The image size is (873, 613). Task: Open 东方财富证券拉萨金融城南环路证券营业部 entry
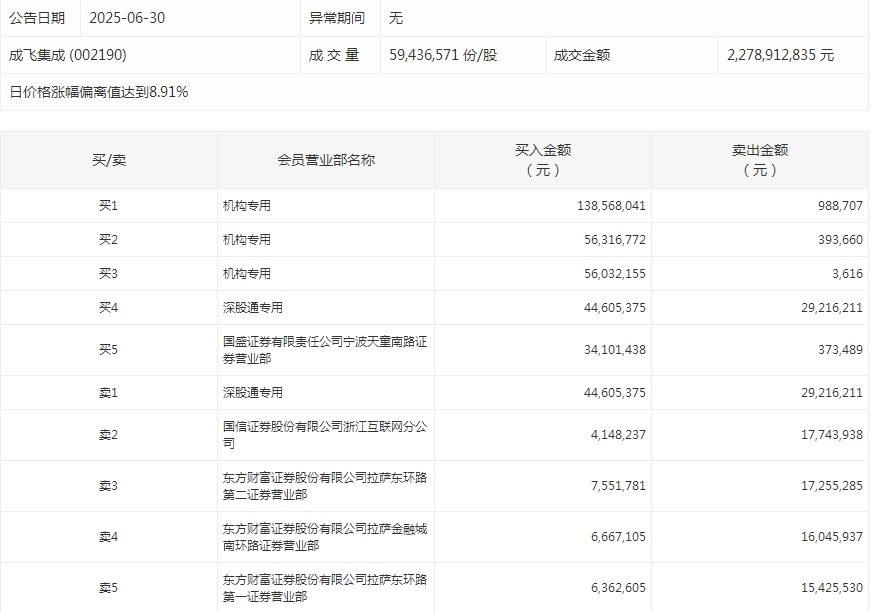click(320, 537)
